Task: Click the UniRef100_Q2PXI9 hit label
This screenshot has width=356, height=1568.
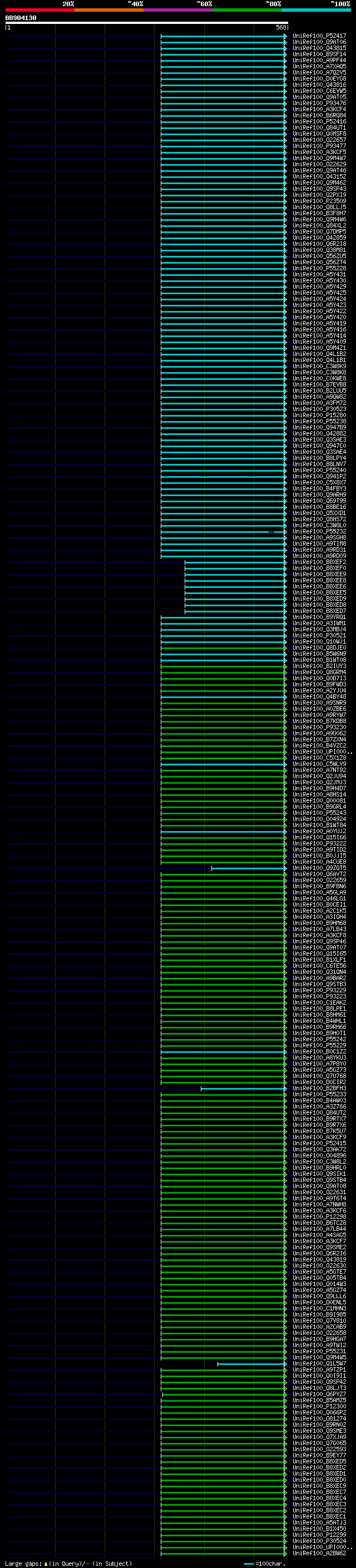Action: pos(319,195)
